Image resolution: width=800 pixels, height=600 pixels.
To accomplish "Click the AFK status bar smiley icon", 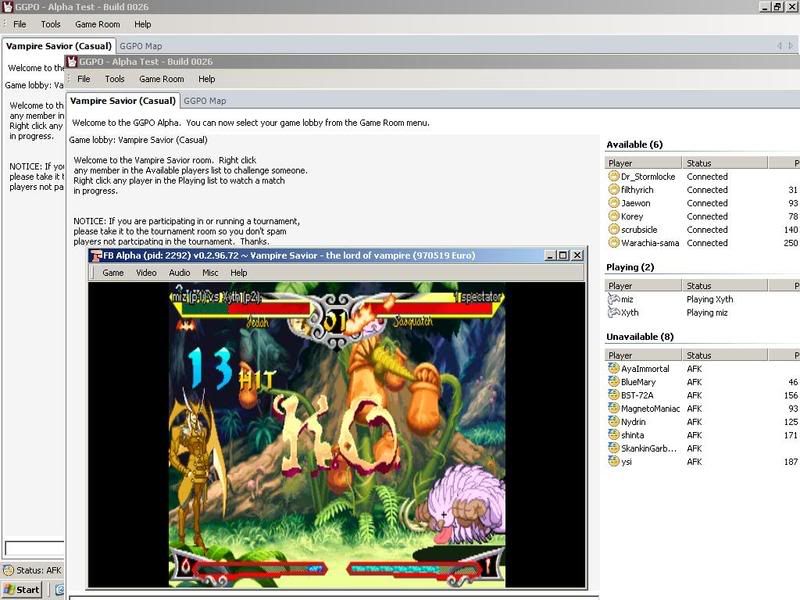I will [x=8, y=570].
